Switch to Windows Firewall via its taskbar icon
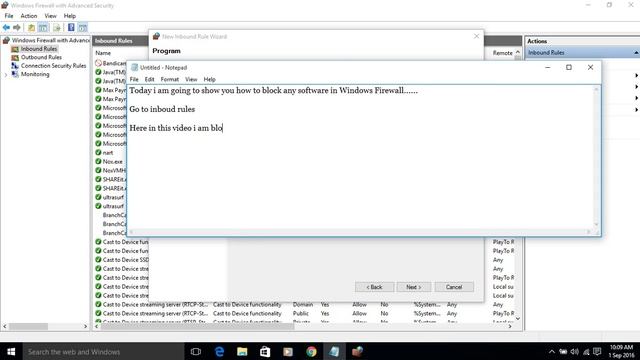Viewport: 640px width, 360px height. click(357, 351)
